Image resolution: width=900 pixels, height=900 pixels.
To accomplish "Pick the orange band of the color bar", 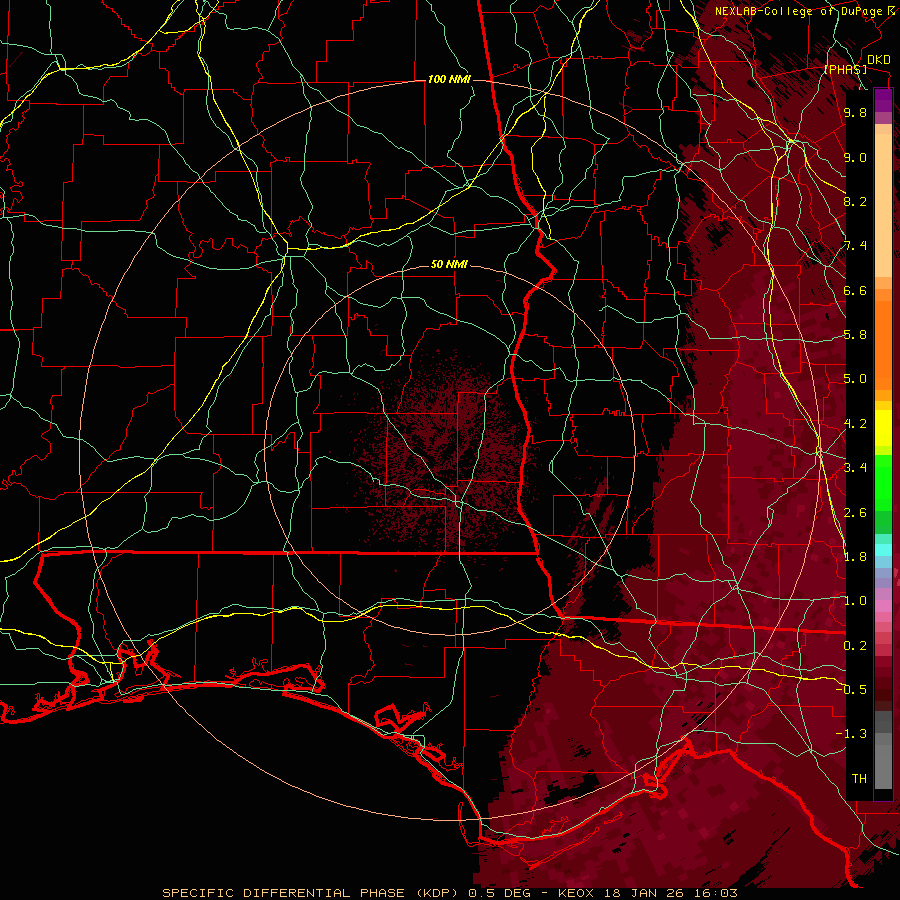I will [883, 344].
